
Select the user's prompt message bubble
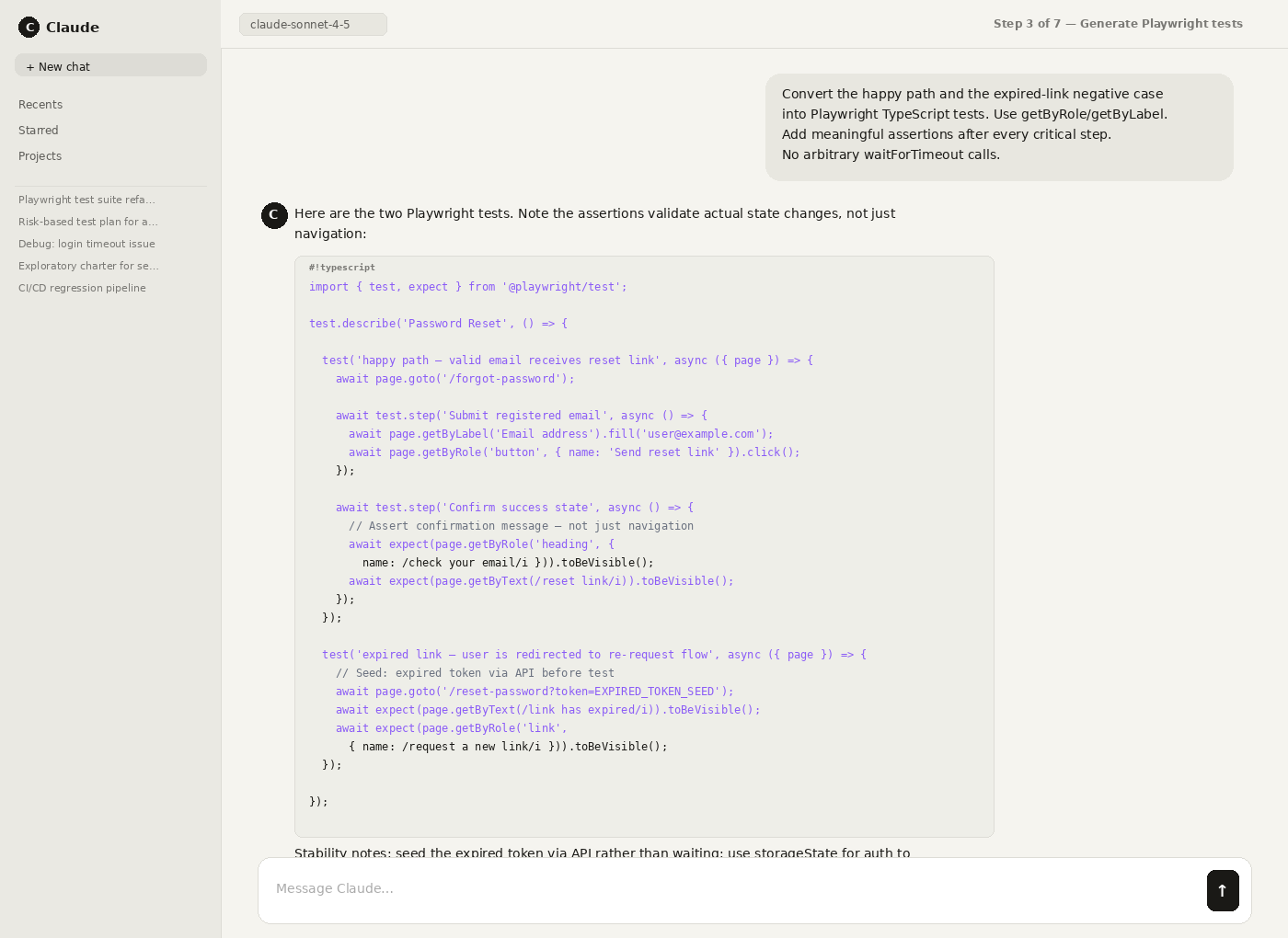pos(999,124)
